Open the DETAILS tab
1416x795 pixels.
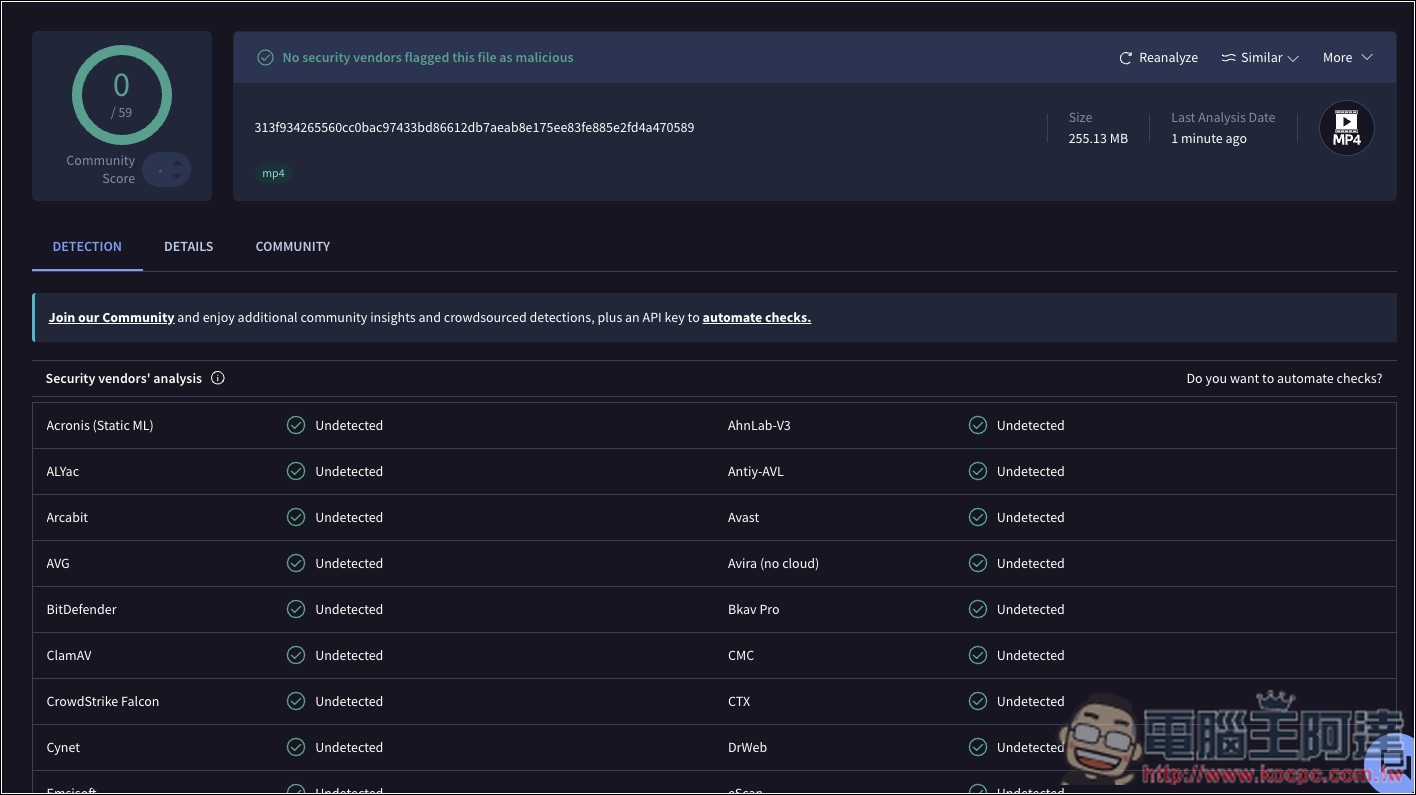pos(188,246)
